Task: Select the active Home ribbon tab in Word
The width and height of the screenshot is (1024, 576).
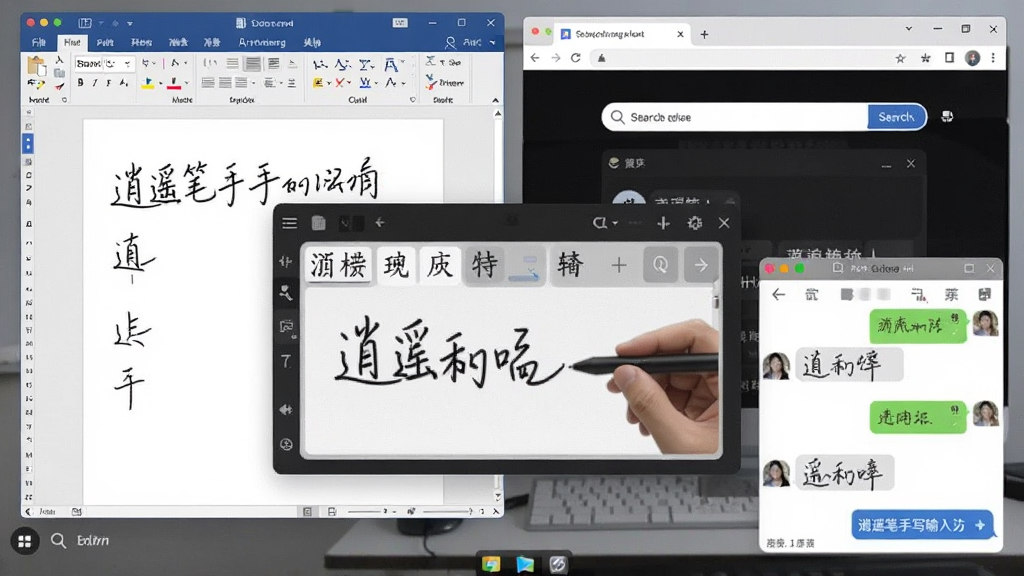Action: pos(72,42)
